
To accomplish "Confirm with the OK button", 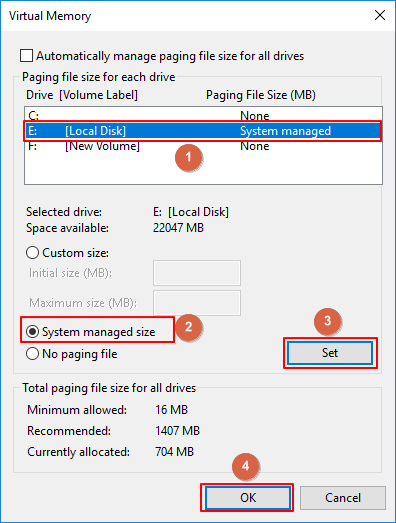I will click(x=248, y=498).
